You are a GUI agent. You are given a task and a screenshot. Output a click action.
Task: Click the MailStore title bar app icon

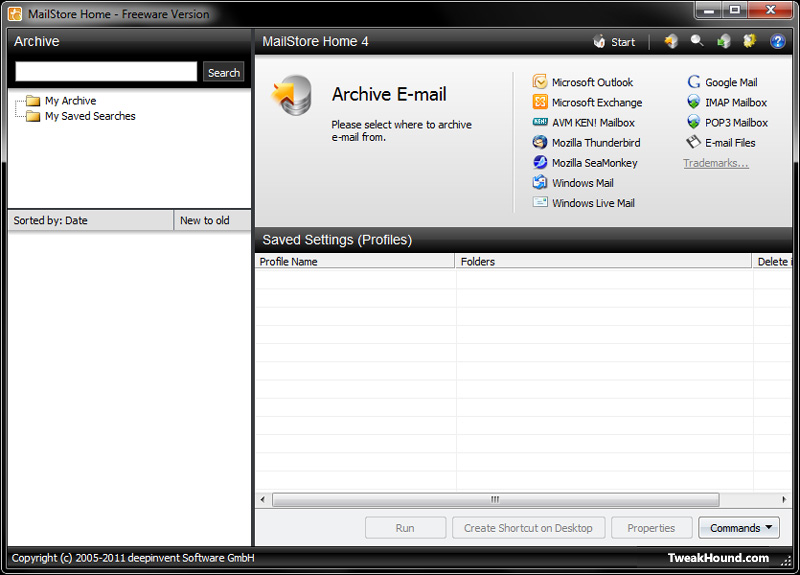pos(15,14)
